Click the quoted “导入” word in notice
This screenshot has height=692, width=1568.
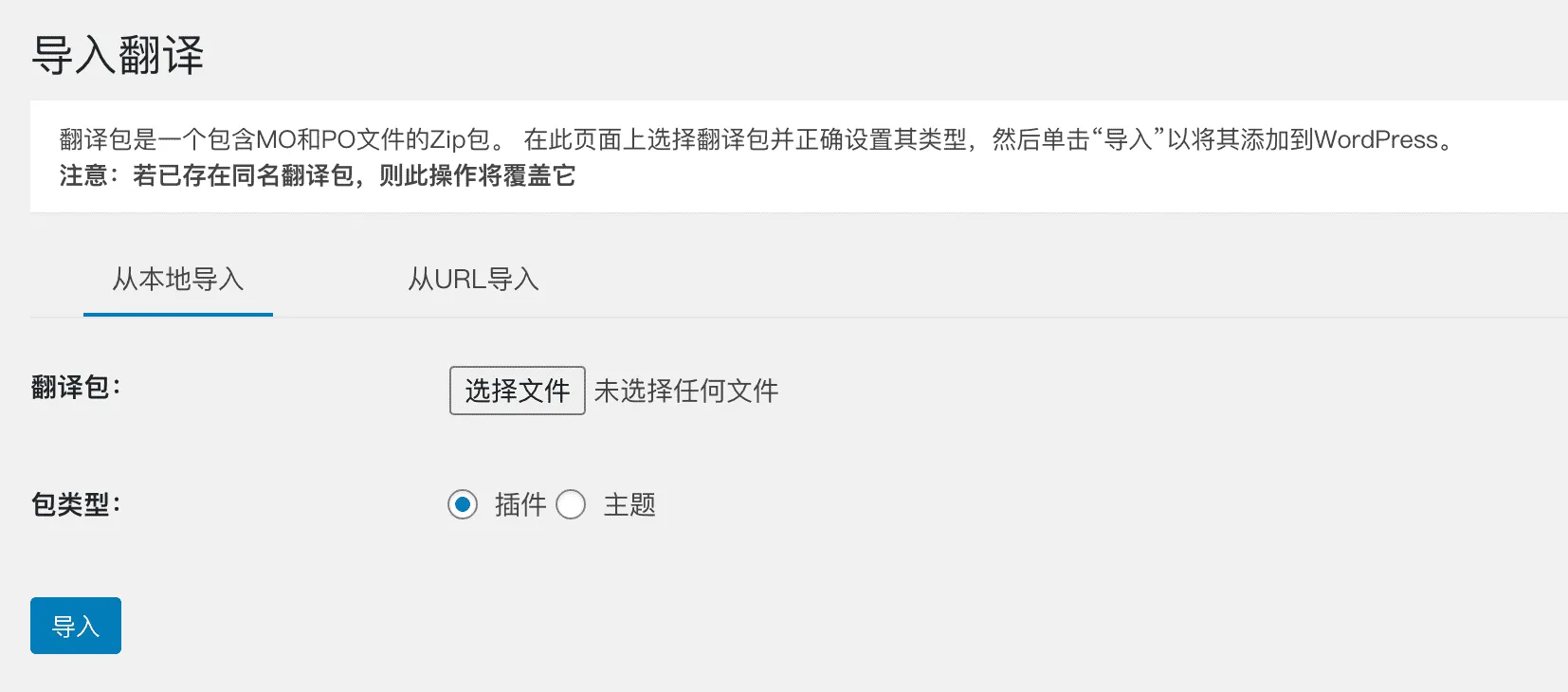coord(1128,139)
